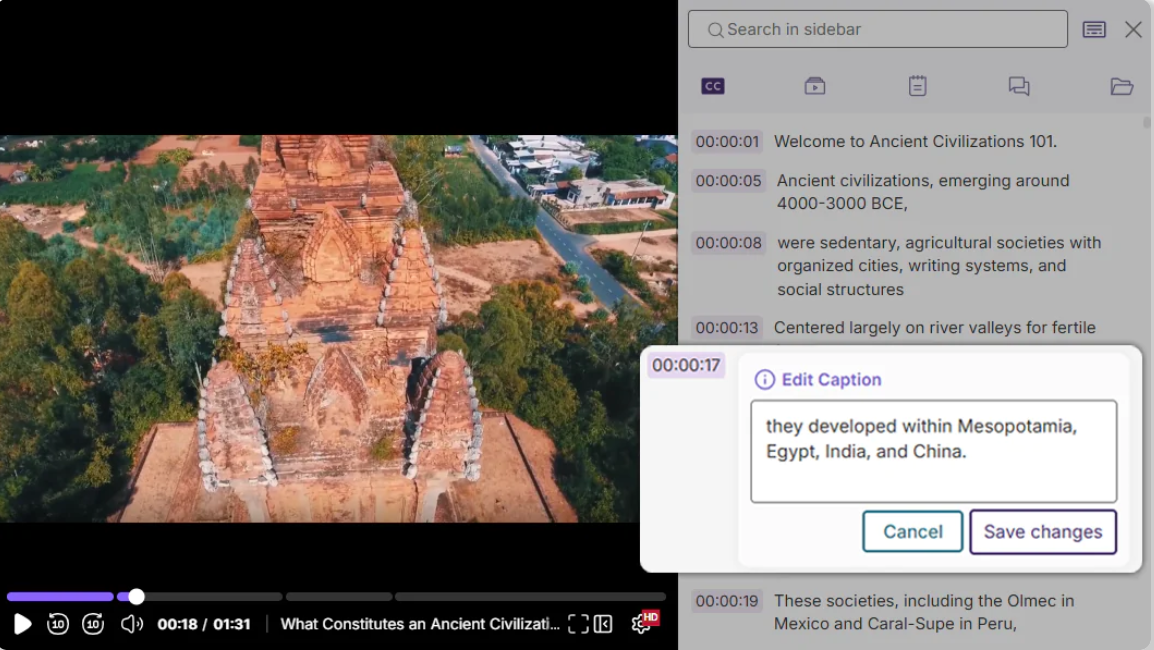
Task: Jump to timestamp 00:00:01
Action: [x=727, y=141]
